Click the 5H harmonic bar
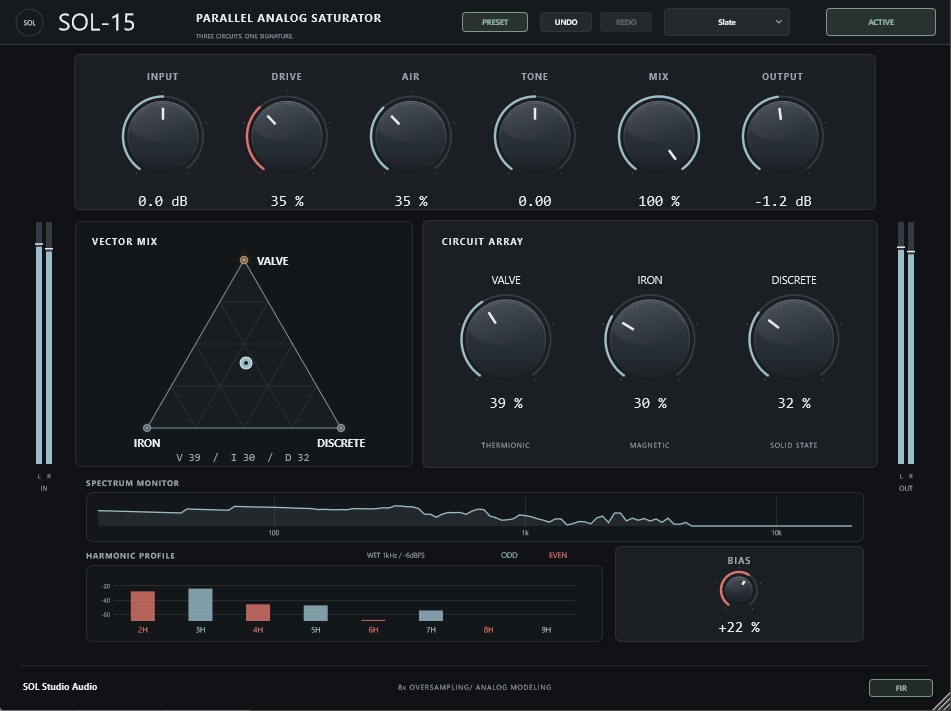 315,613
